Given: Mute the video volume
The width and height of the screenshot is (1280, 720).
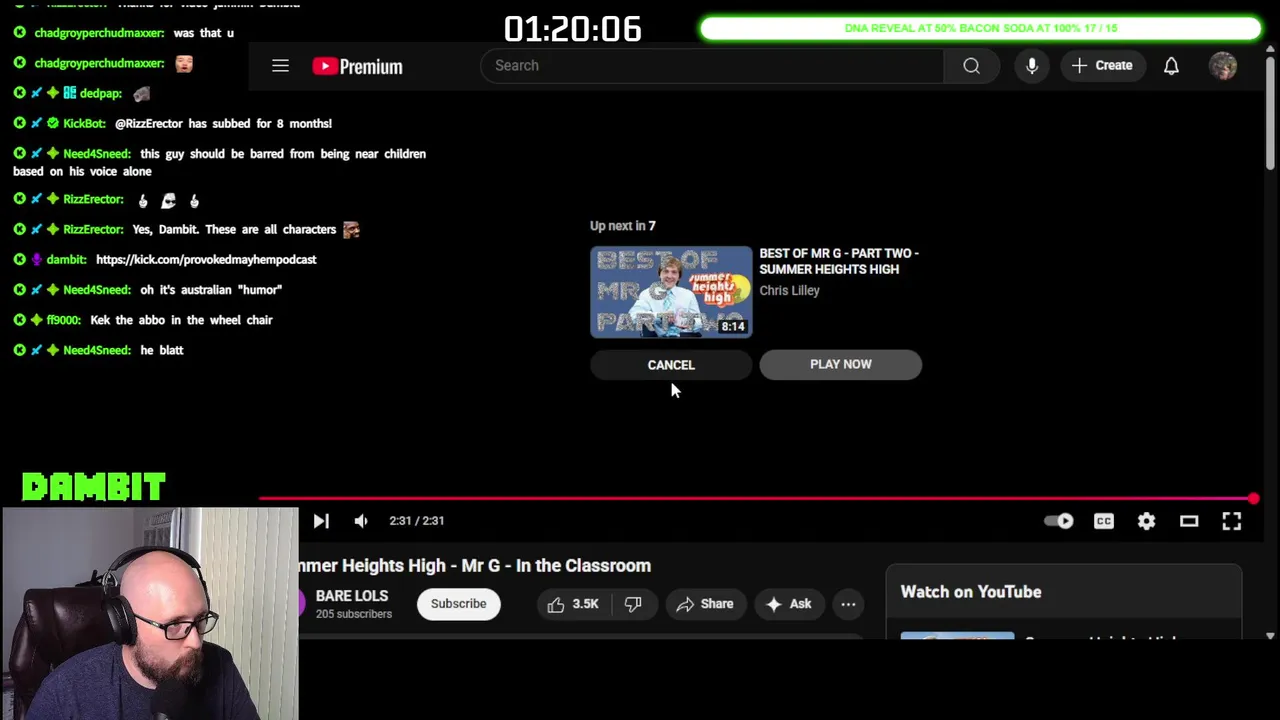Looking at the screenshot, I should pos(361,521).
